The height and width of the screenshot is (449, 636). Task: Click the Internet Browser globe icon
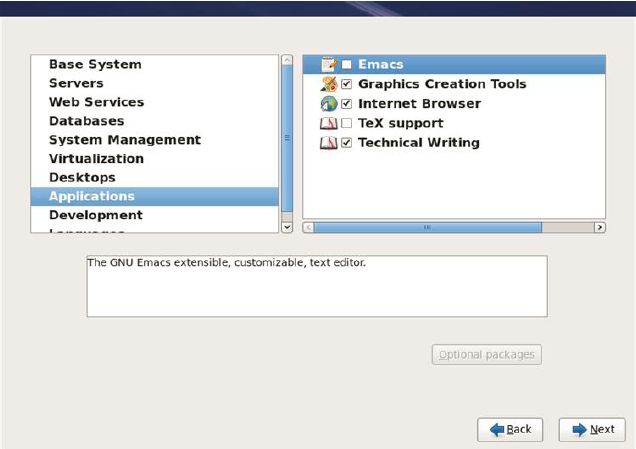[x=329, y=103]
